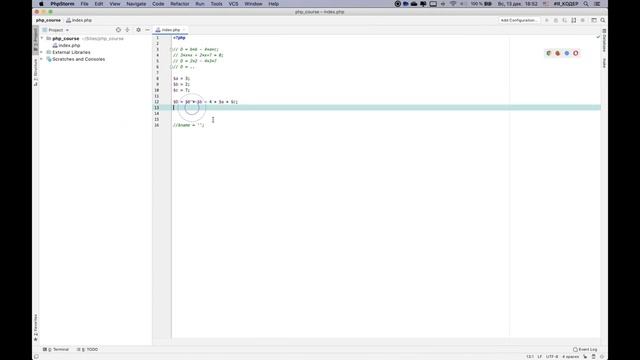Image resolution: width=640 pixels, height=360 pixels.
Task: Click the Debug icon in toolbar
Action: (556, 20)
